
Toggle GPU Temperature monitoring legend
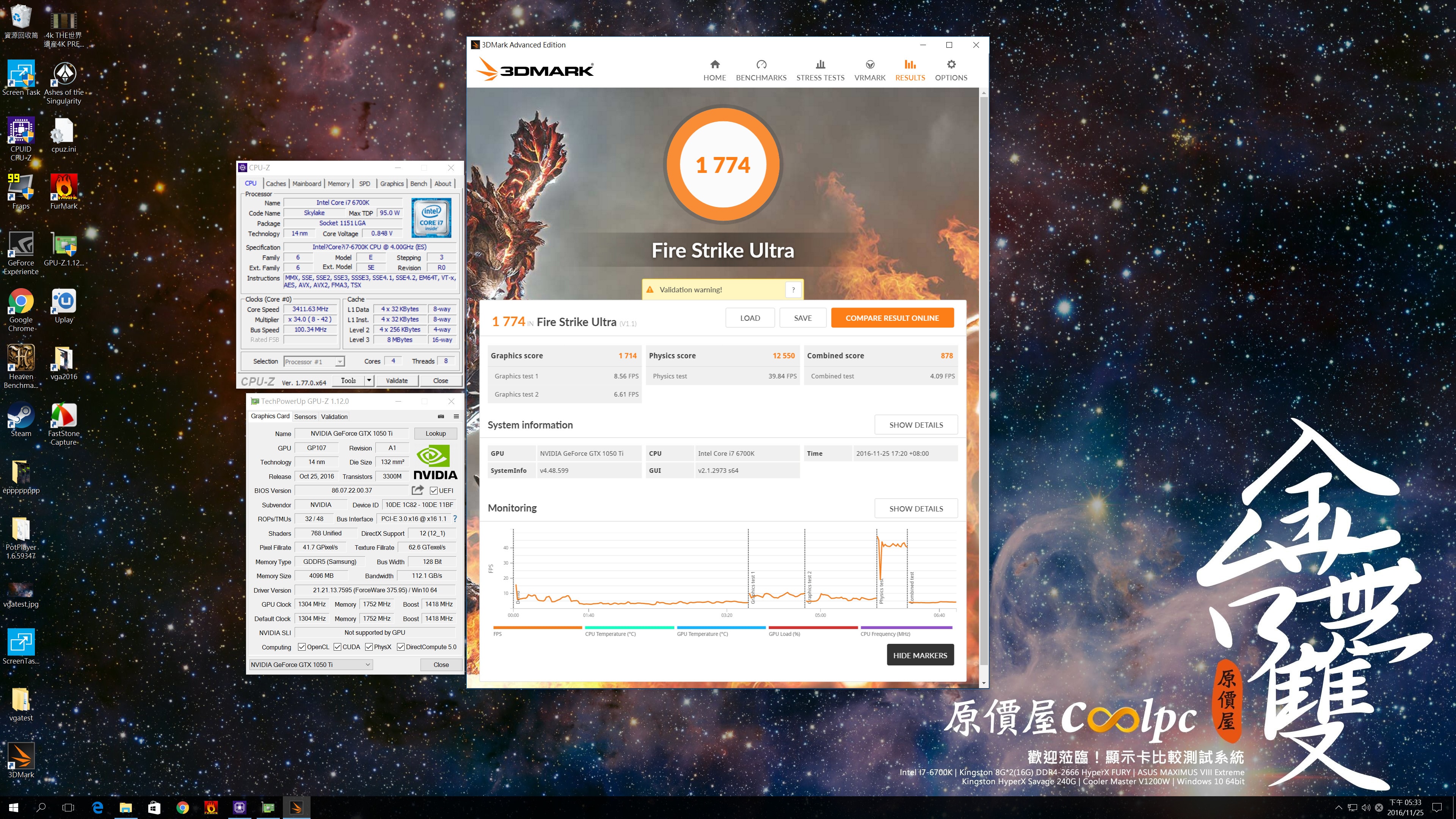pyautogui.click(x=721, y=631)
